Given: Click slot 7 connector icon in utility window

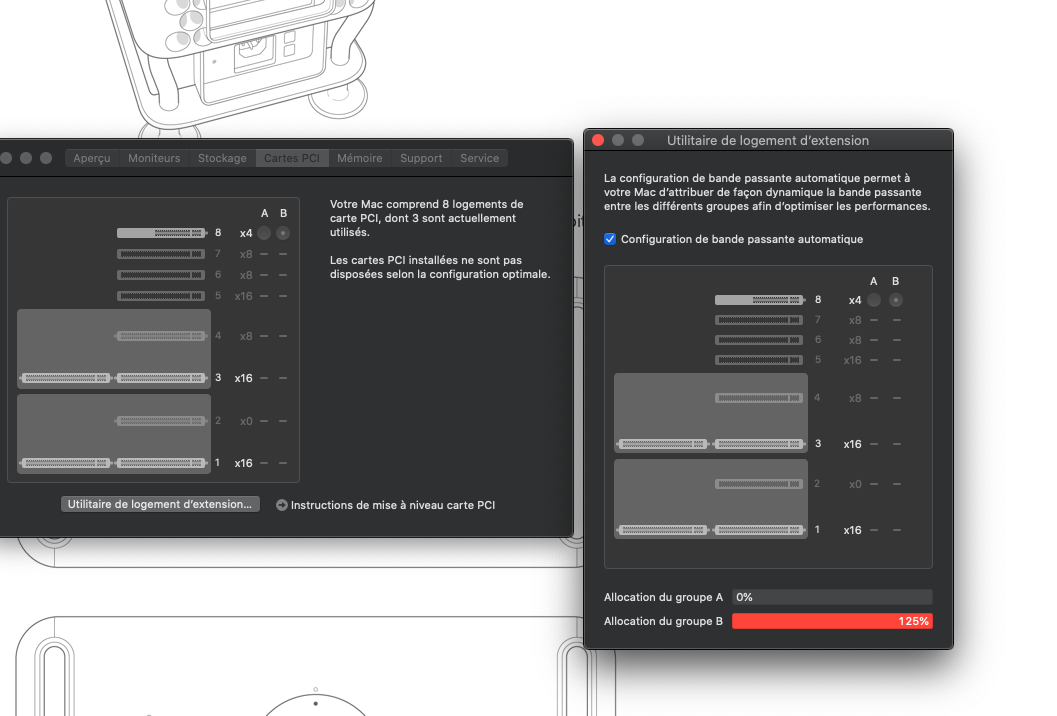Looking at the screenshot, I should tap(758, 320).
